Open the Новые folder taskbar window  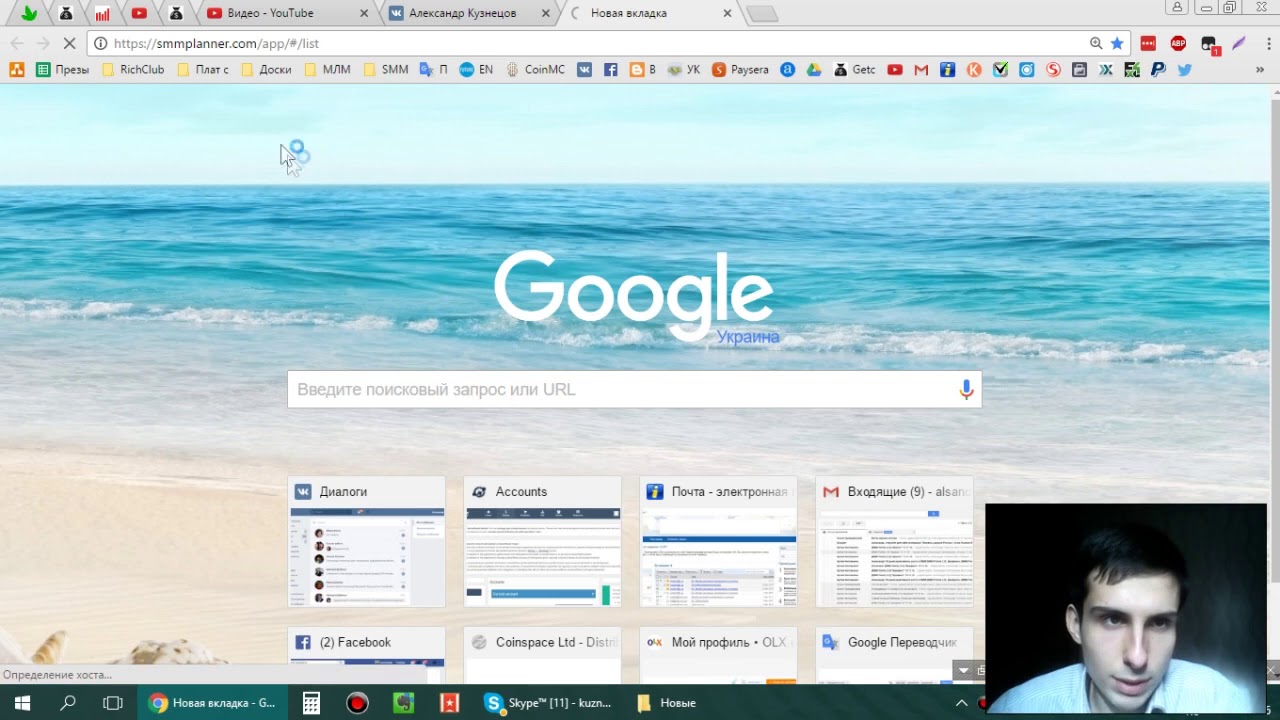click(667, 703)
